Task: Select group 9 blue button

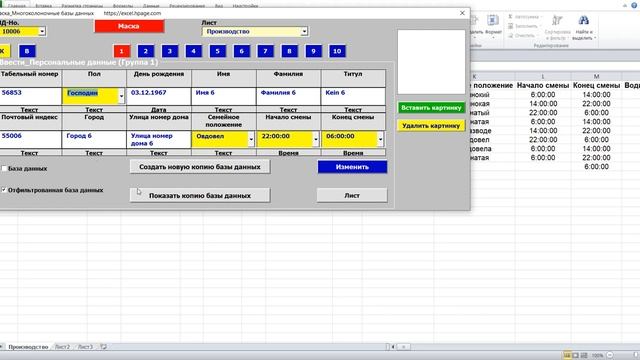Action: click(313, 51)
